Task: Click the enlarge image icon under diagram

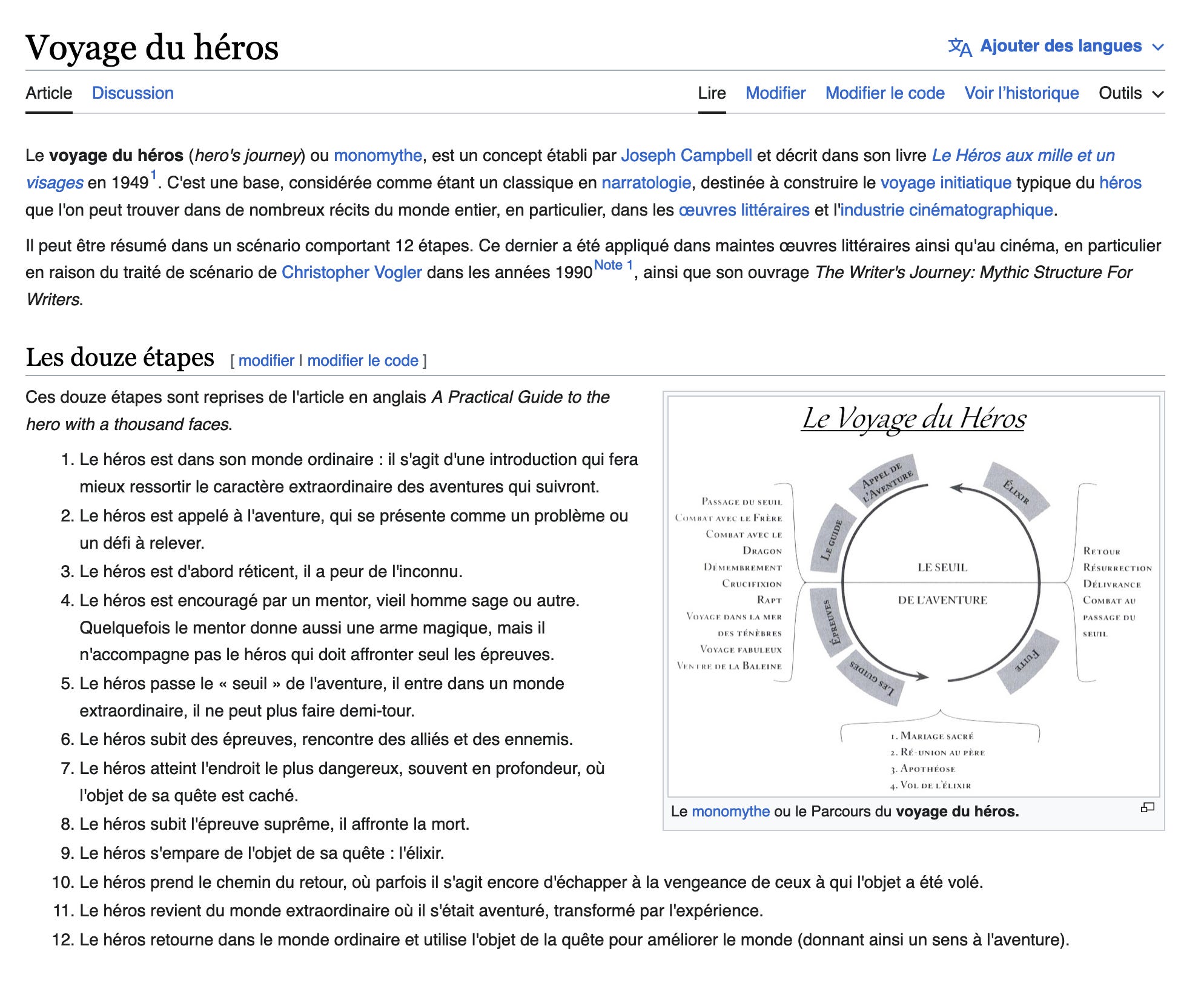Action: 1147,807
